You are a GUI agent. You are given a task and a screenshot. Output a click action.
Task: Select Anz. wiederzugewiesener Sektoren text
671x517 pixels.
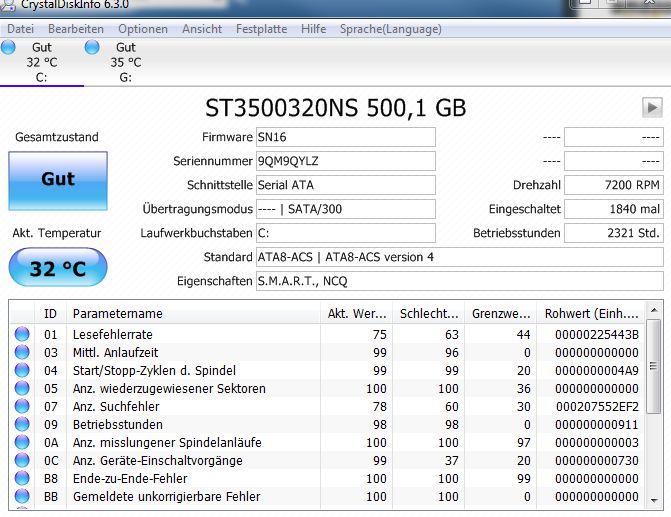(x=169, y=388)
